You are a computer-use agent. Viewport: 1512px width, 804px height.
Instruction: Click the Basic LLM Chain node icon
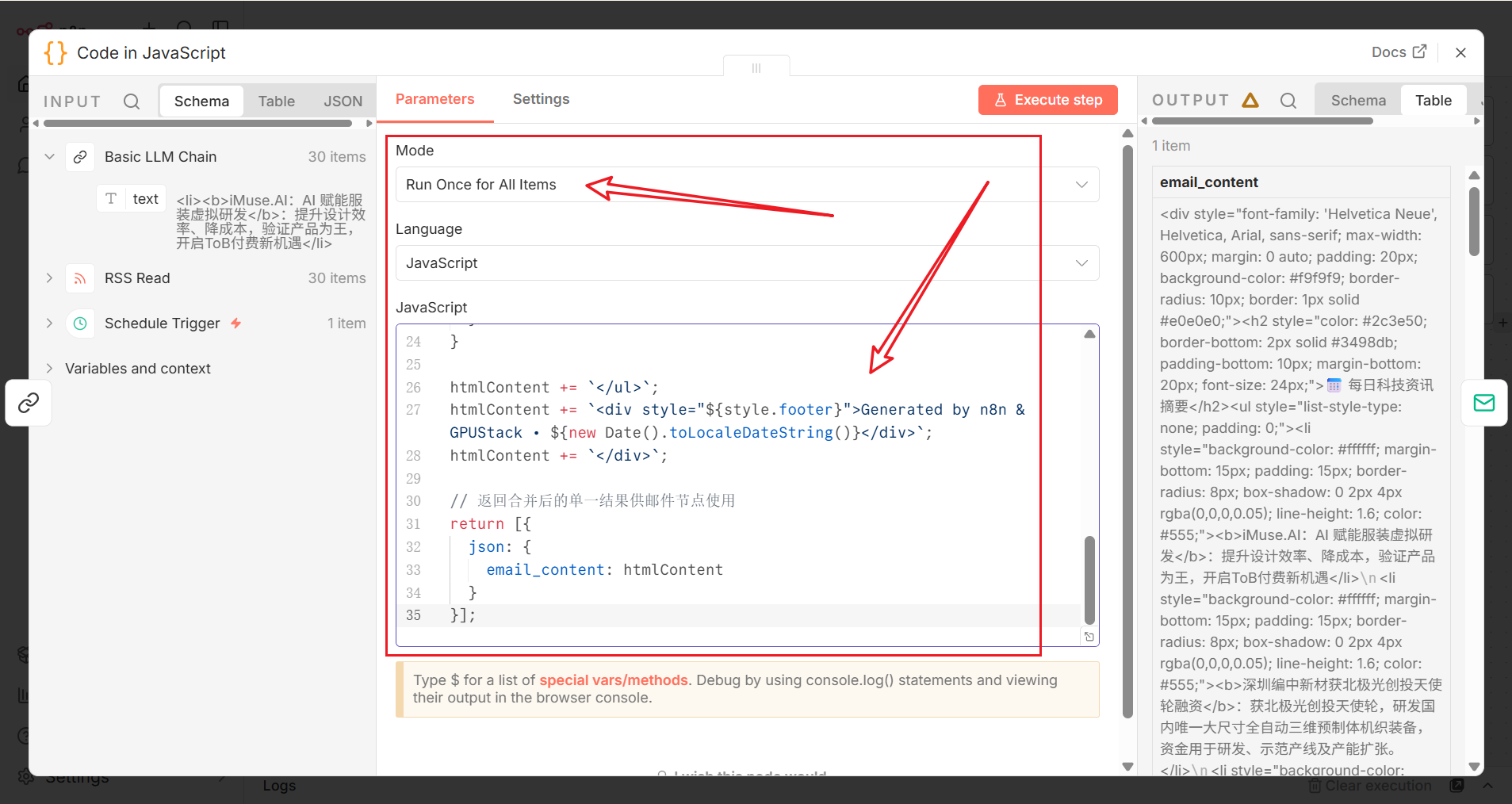pos(80,157)
